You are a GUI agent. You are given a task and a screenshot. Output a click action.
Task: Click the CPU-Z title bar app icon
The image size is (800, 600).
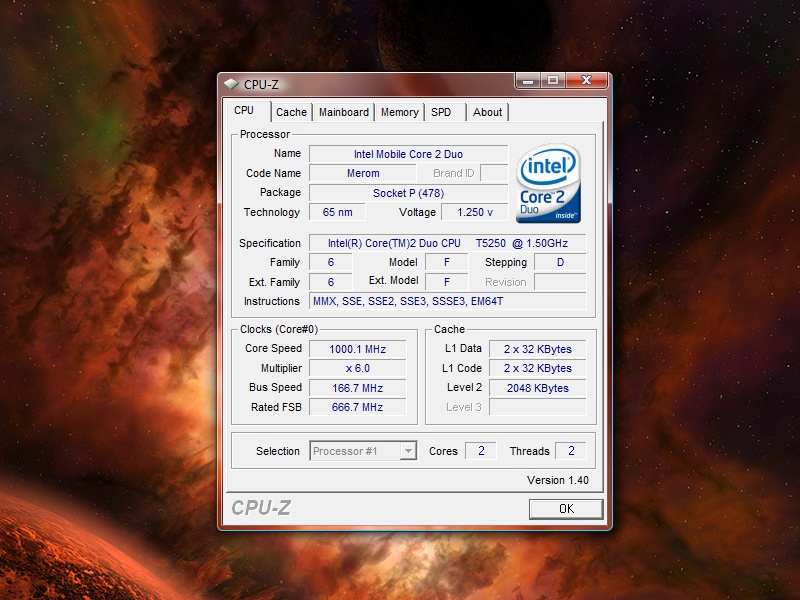[x=231, y=84]
